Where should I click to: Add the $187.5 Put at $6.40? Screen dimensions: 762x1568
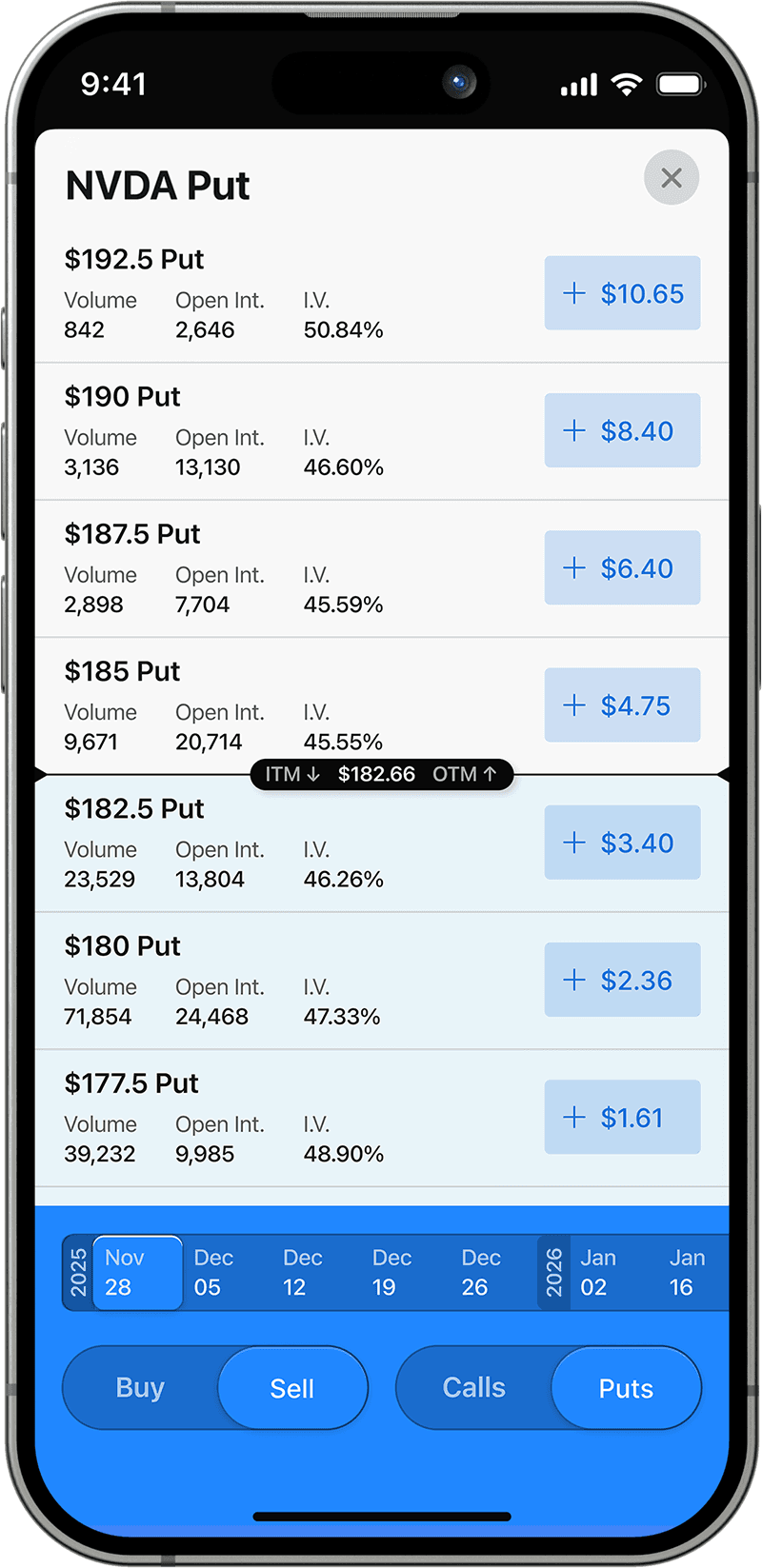click(x=622, y=567)
